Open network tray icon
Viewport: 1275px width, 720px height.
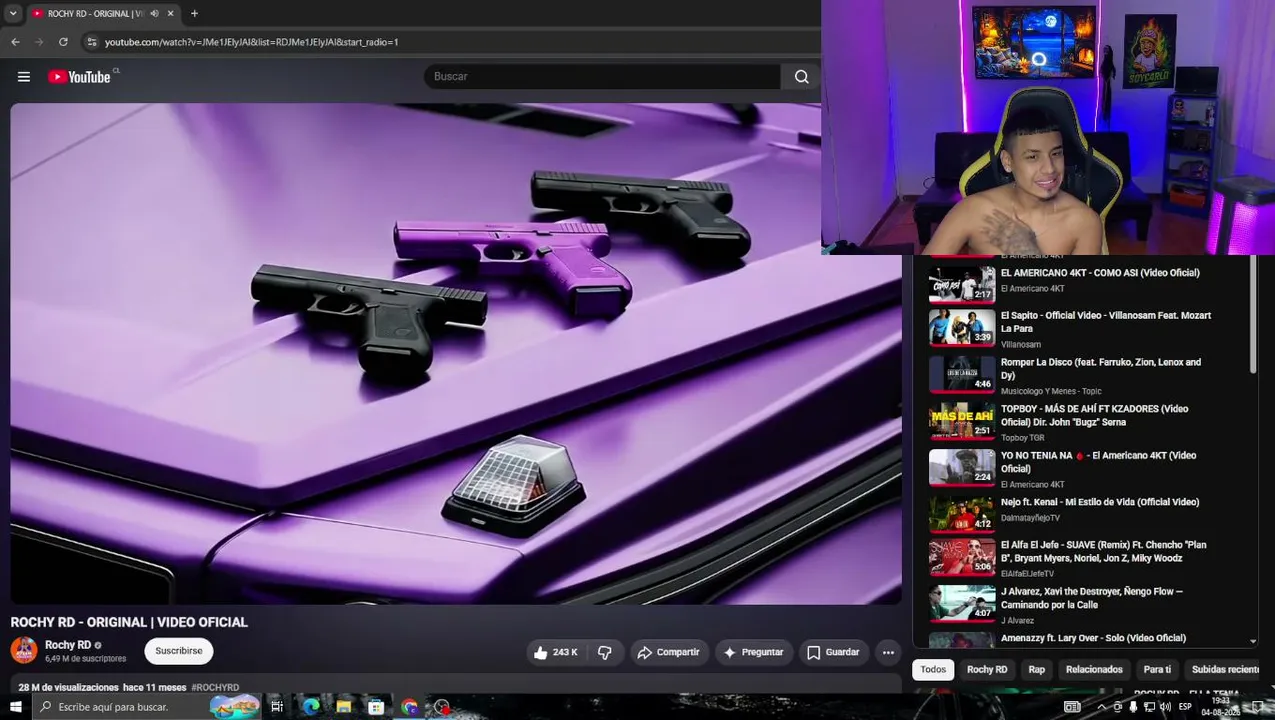pyautogui.click(x=1149, y=707)
